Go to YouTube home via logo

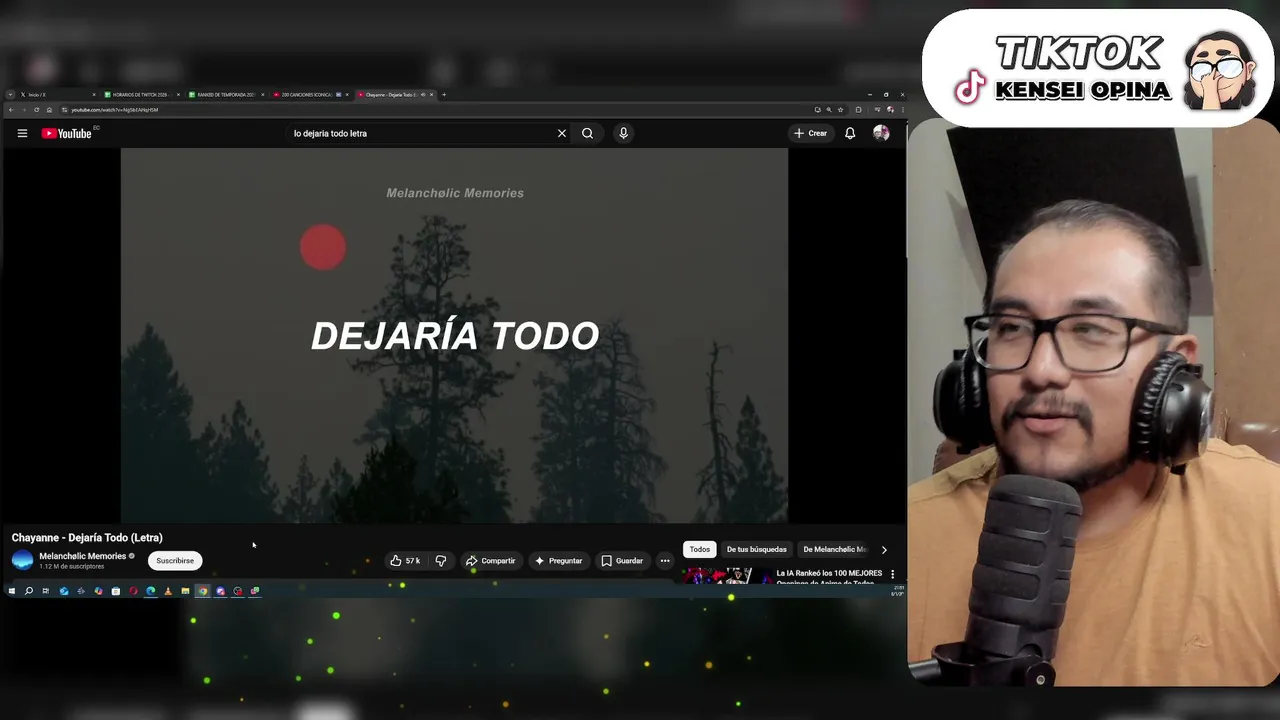tap(66, 133)
